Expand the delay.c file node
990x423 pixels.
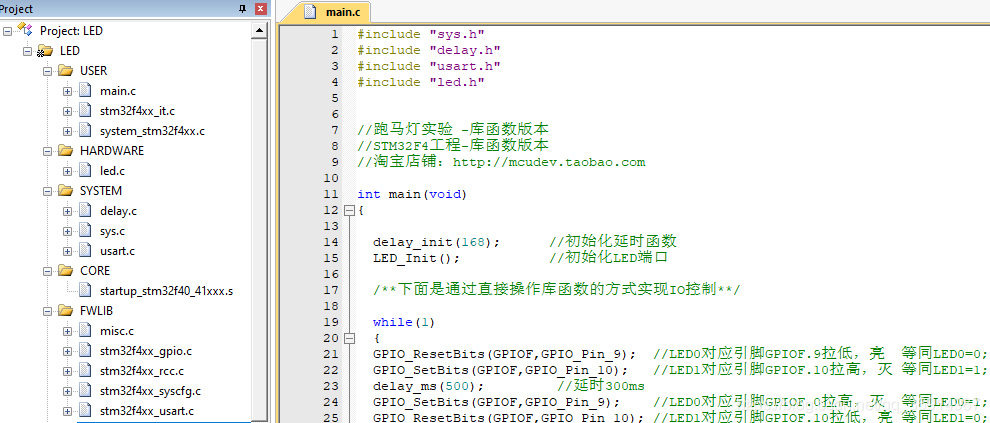68,211
